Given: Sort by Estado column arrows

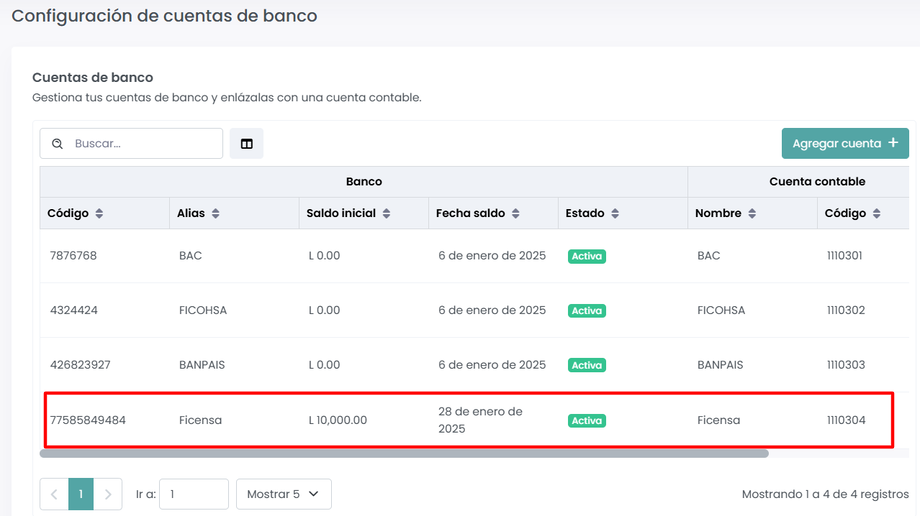Looking at the screenshot, I should point(615,214).
